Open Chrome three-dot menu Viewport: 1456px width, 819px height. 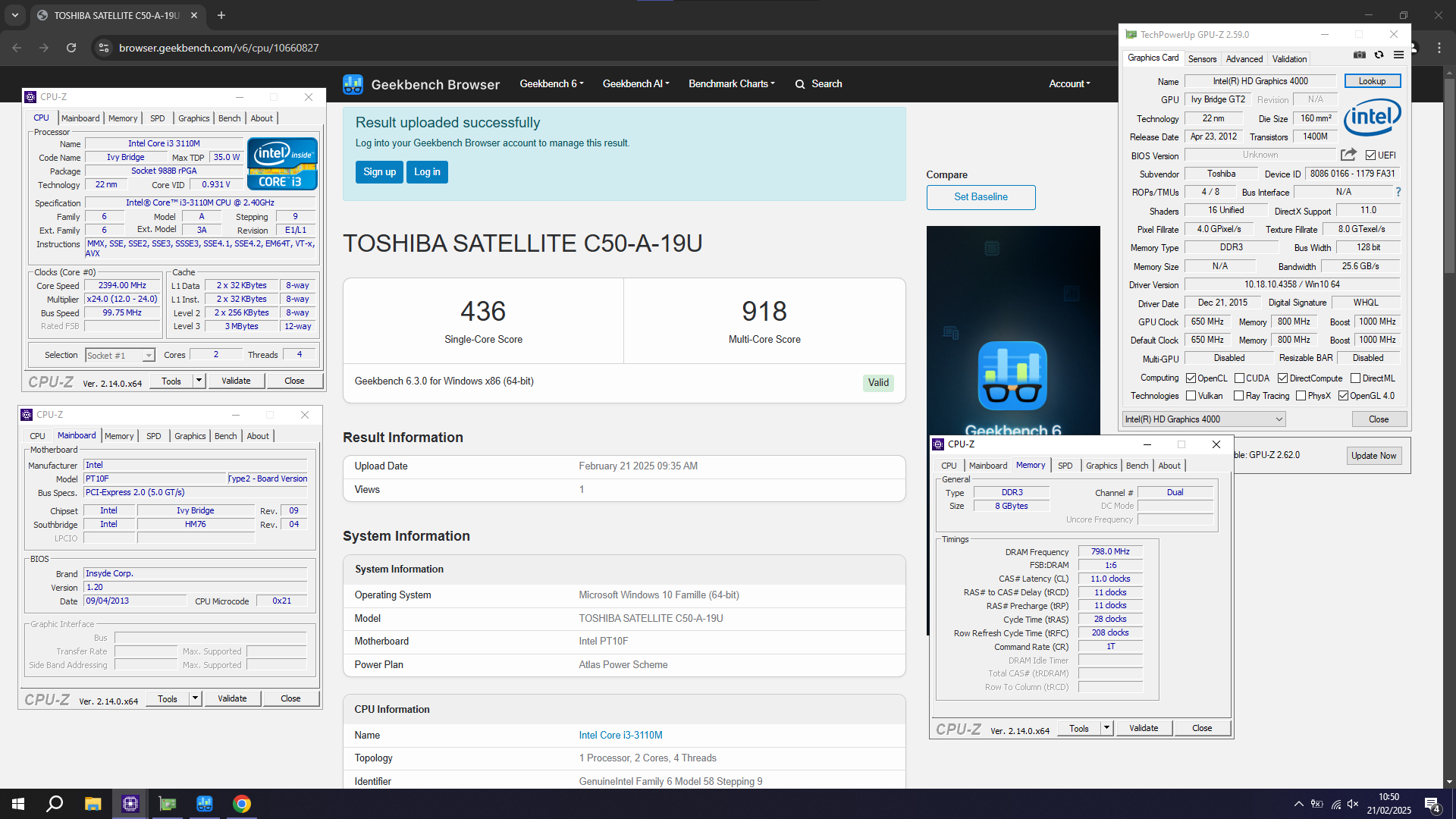click(x=1439, y=48)
